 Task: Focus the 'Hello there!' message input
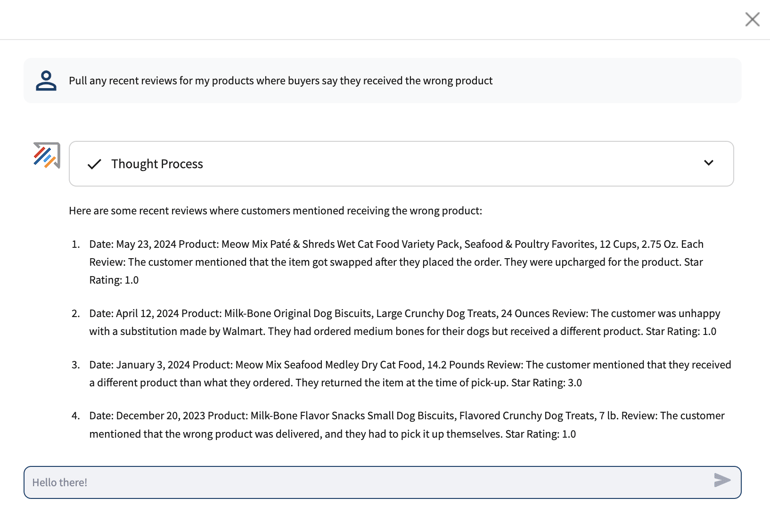coord(383,482)
